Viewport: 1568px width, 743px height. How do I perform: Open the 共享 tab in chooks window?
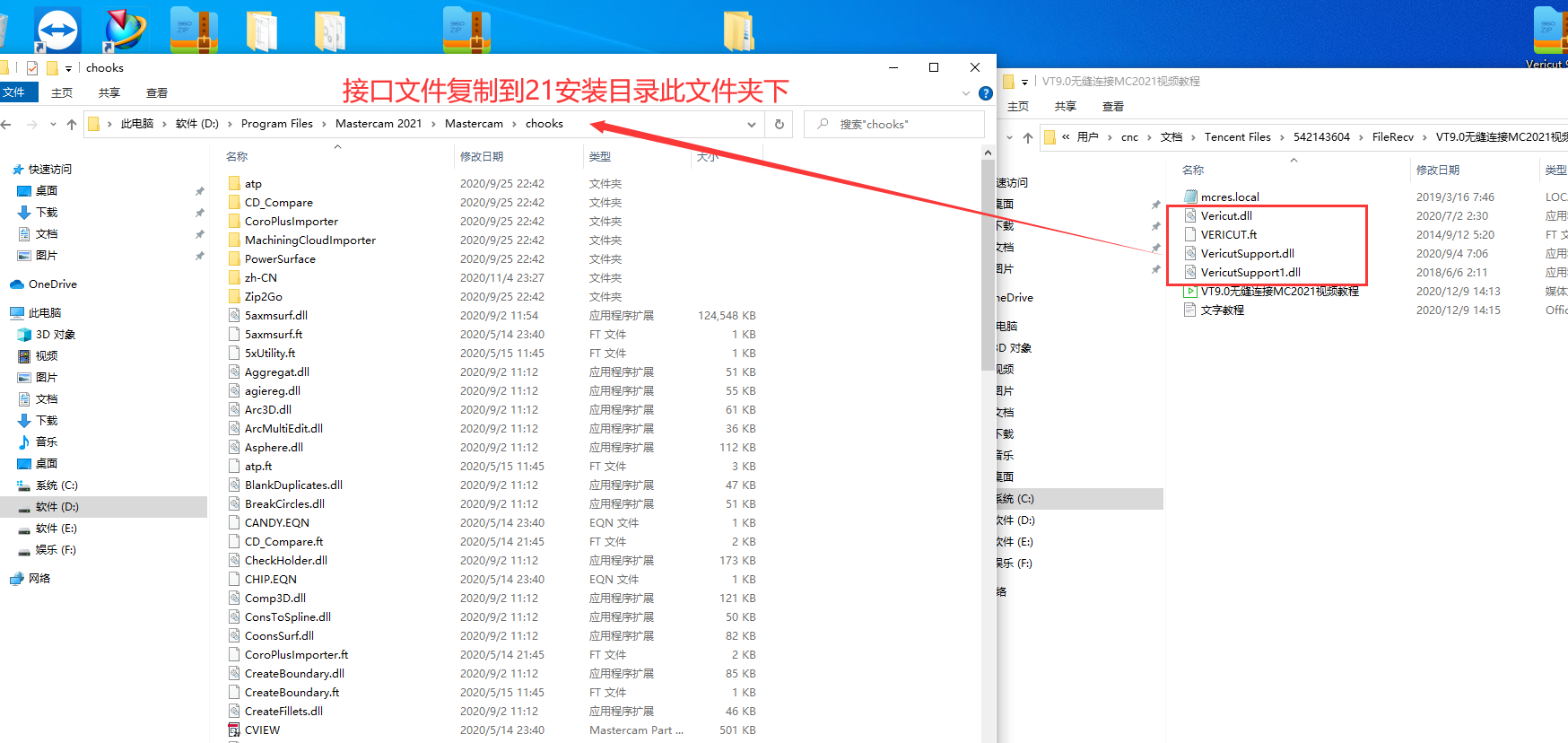[x=109, y=93]
